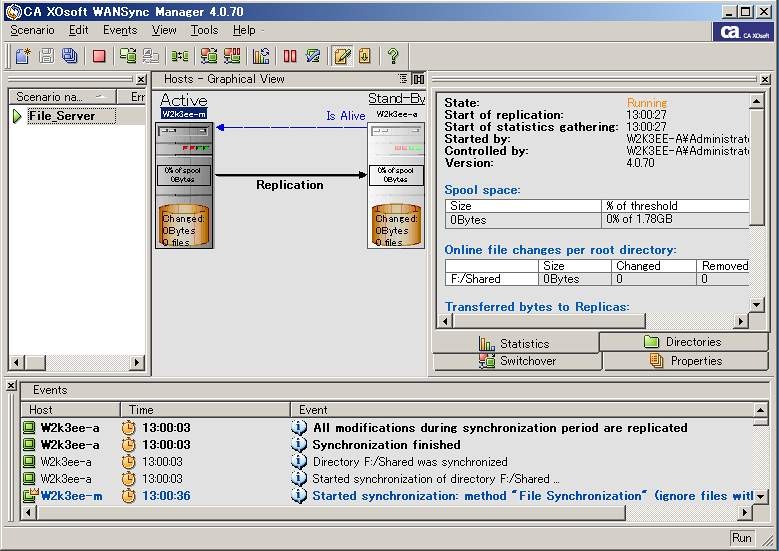Screen dimensions: 779x551
Task: Click statistics pane vertical scrollbar up arrow
Action: 756,101
